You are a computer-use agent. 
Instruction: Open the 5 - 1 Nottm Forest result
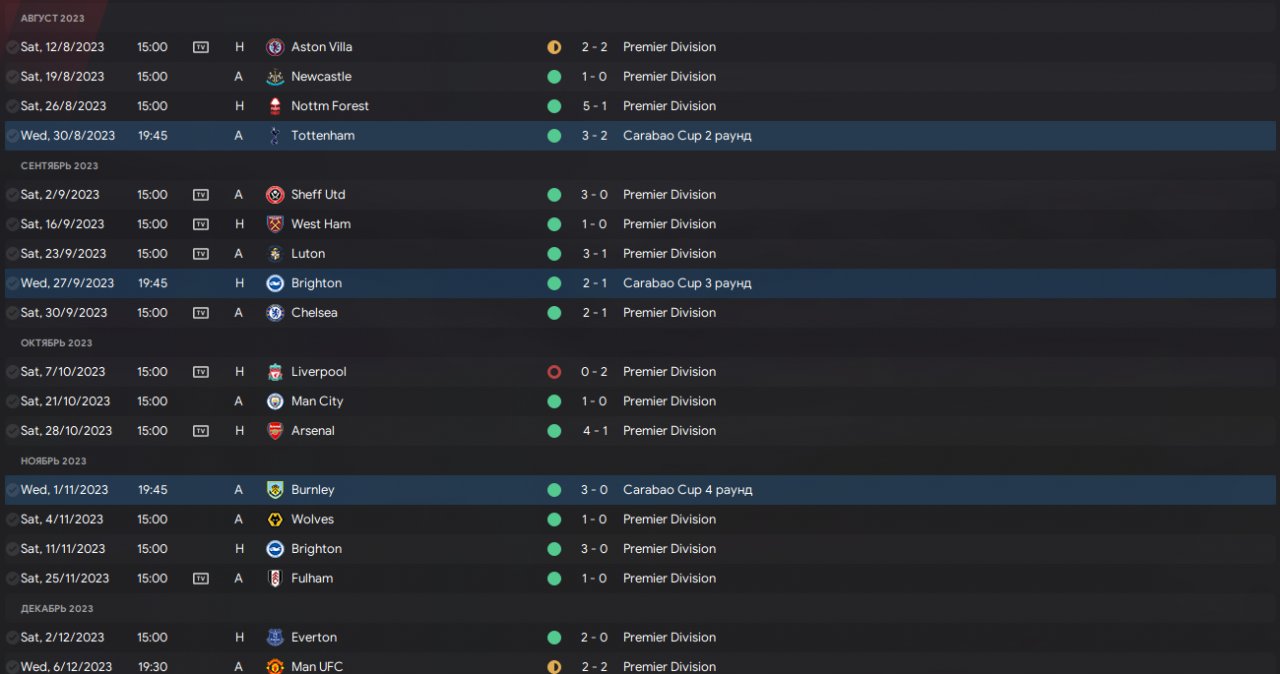coord(594,106)
